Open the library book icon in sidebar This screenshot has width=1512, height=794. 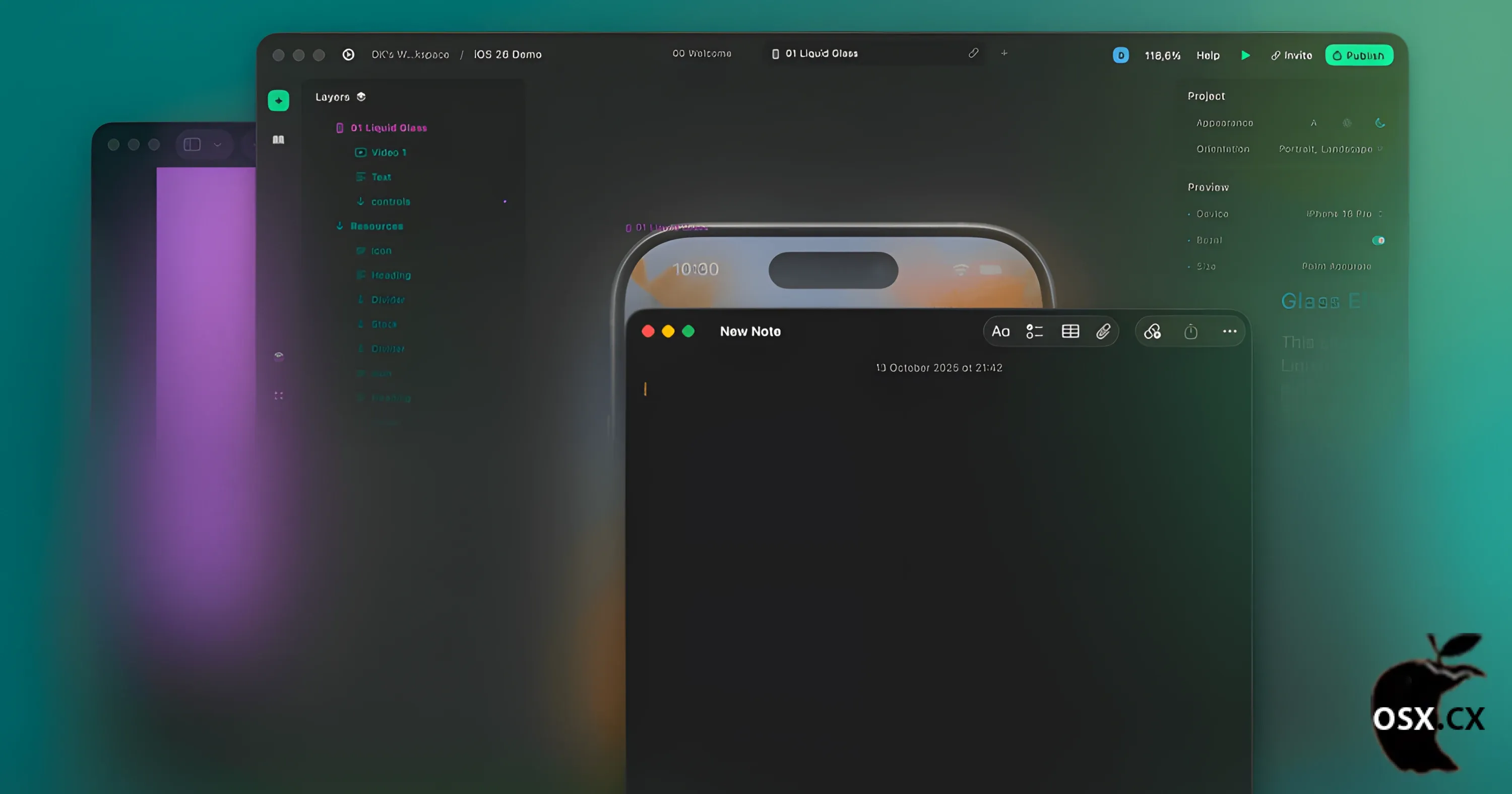click(x=278, y=140)
